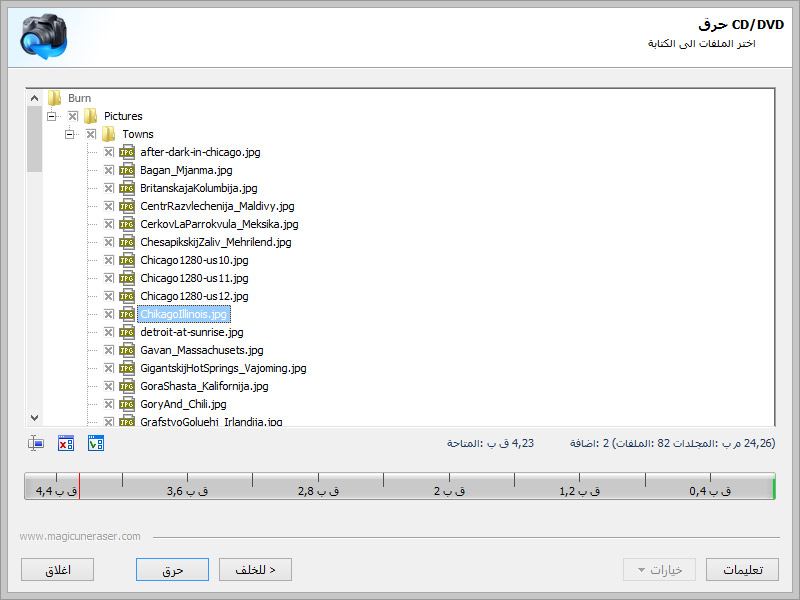The width and height of the screenshot is (800, 600).
Task: Click JPG icon of CerkovLaParrokvula_Meksika.jpg
Action: [127, 224]
